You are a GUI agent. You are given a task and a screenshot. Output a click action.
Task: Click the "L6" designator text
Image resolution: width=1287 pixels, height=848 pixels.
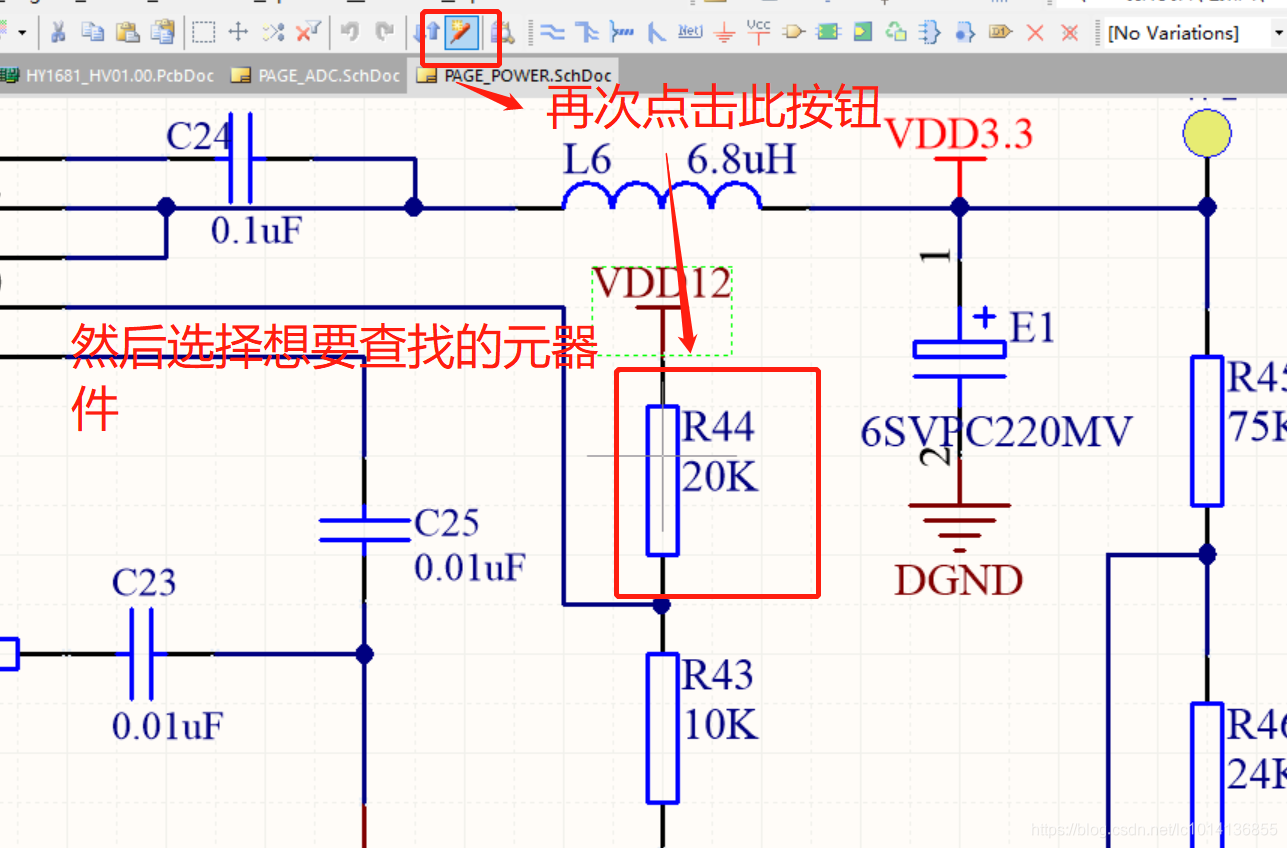pyautogui.click(x=587, y=159)
